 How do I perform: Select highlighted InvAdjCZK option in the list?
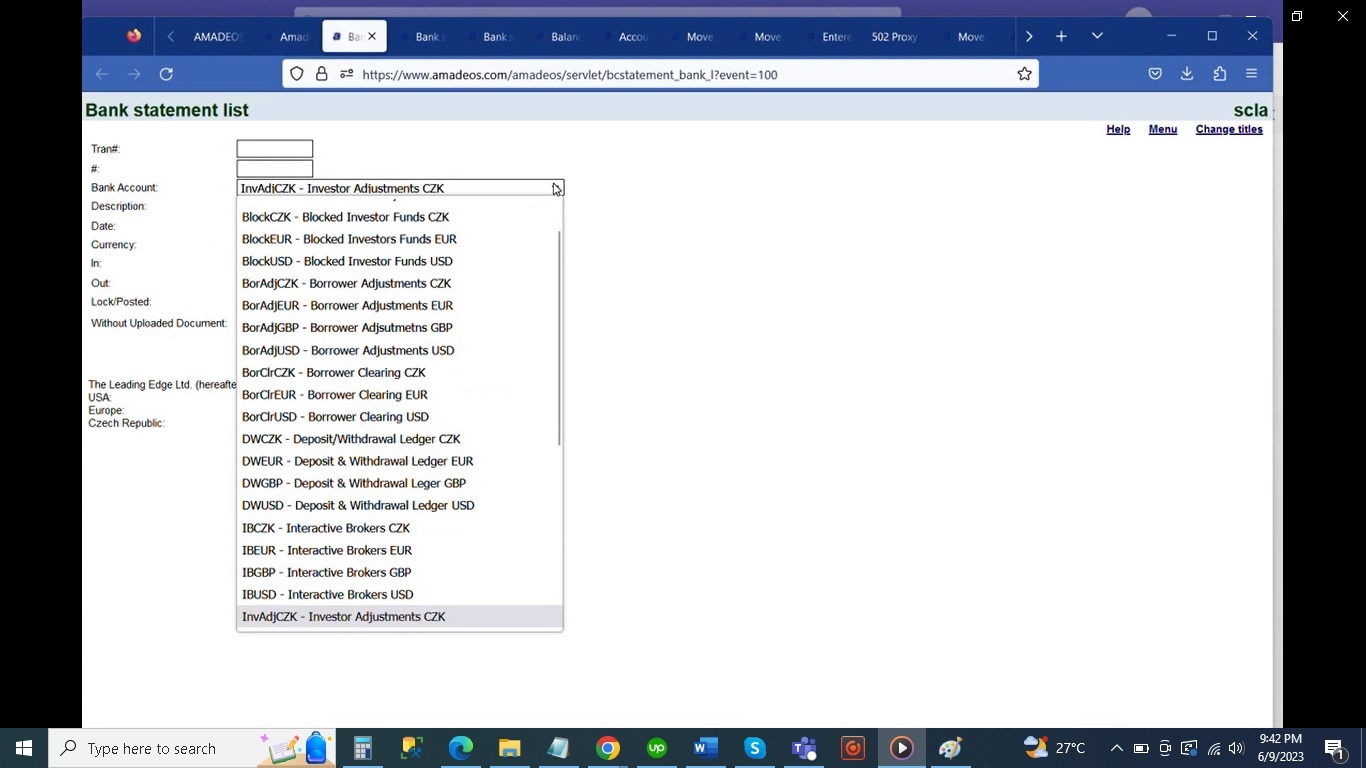point(399,617)
